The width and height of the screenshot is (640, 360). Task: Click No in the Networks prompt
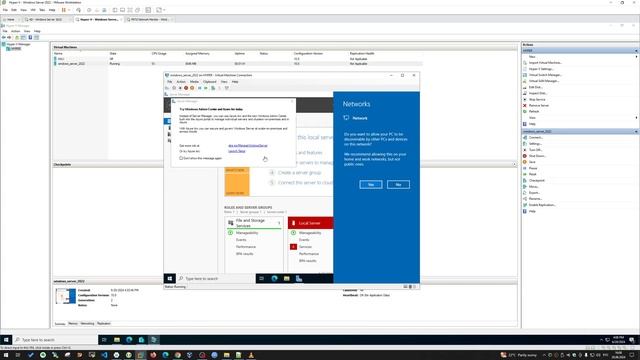(398, 184)
